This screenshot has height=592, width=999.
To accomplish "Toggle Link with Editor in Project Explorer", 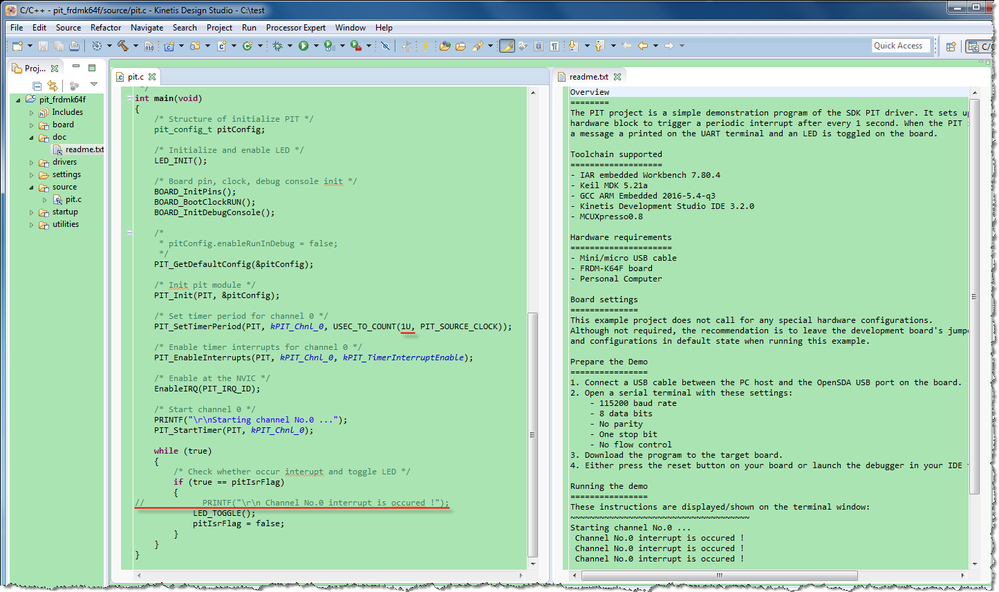I will (52, 85).
